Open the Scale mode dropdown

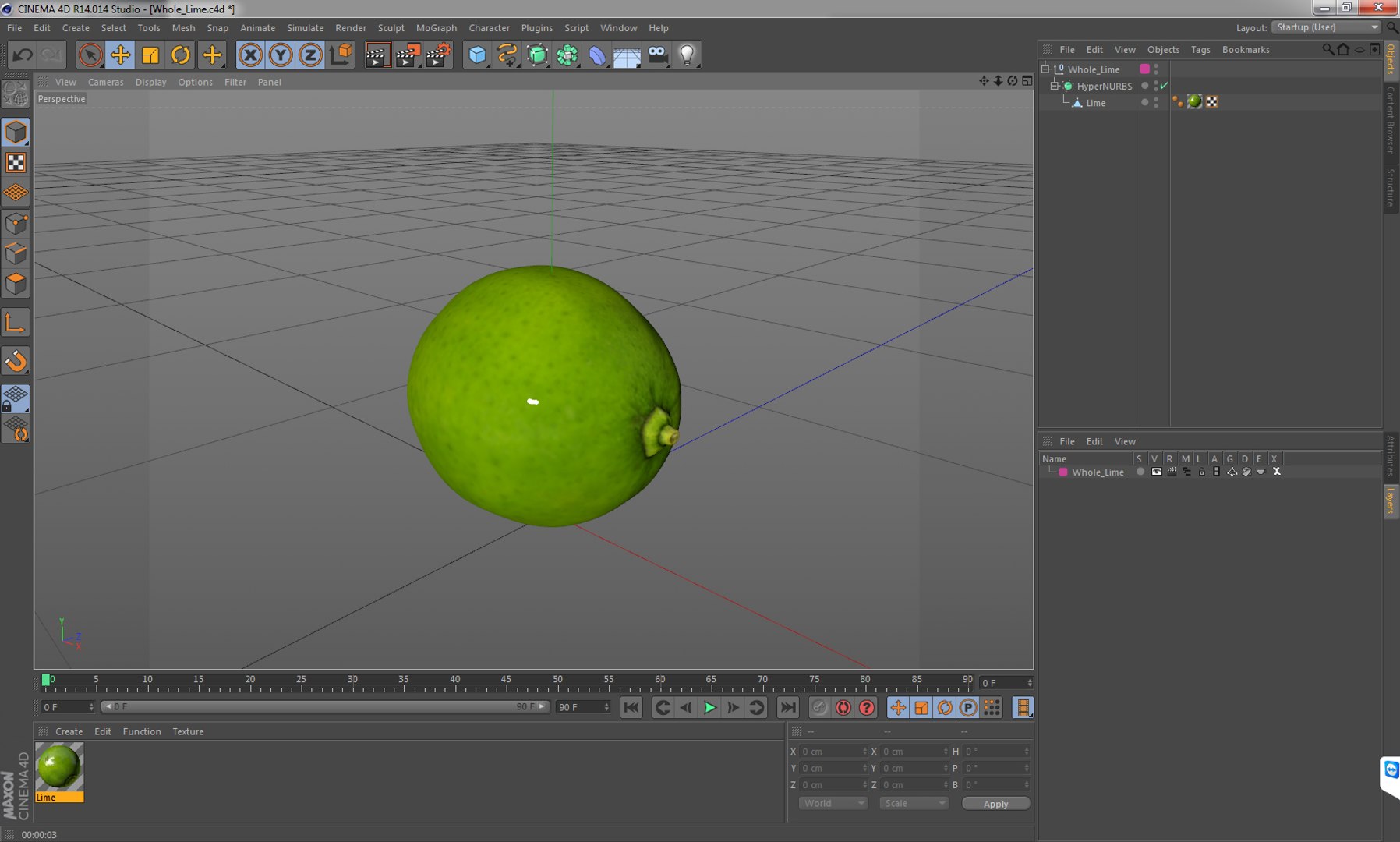(914, 803)
